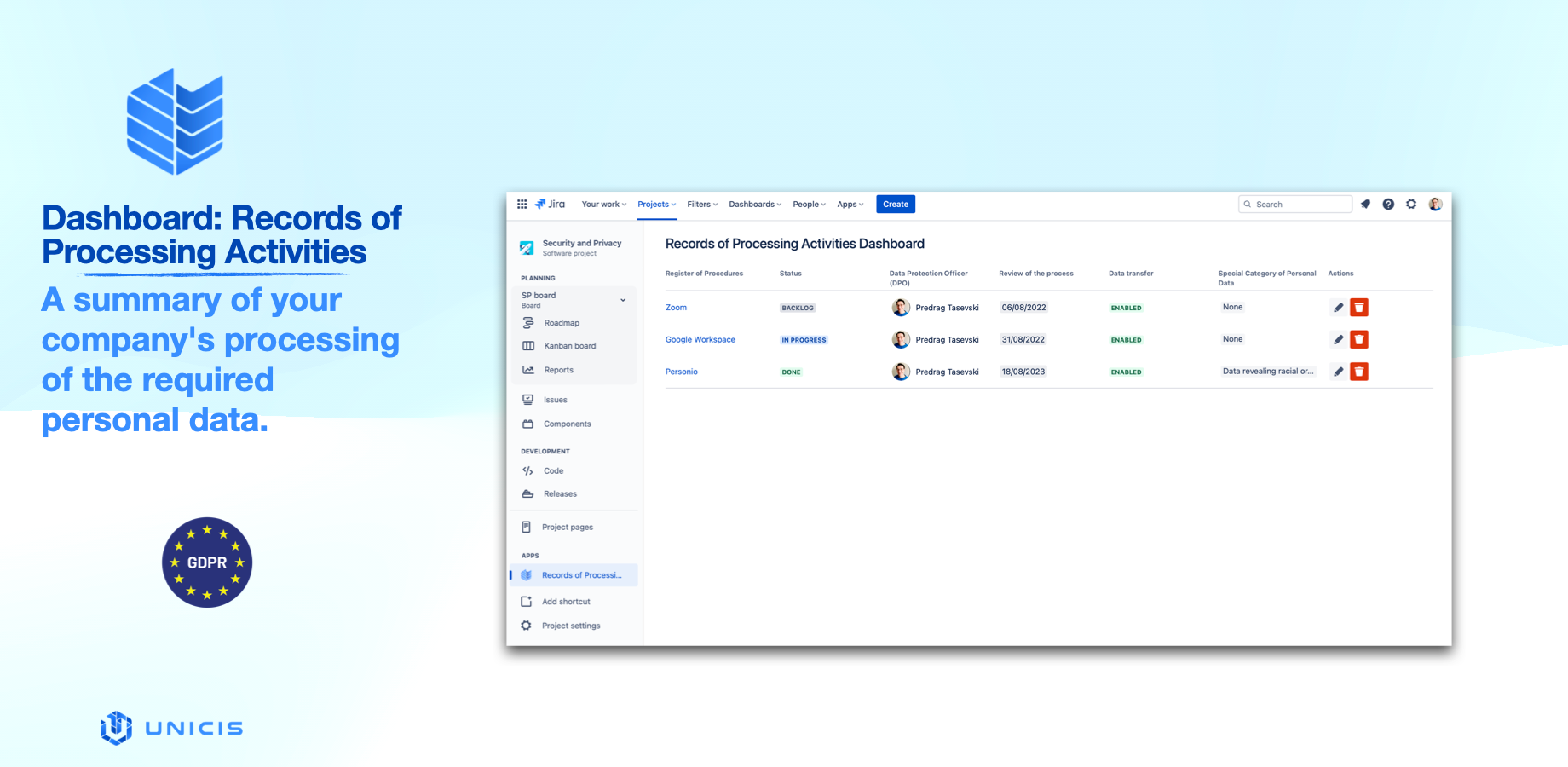Click Add shortcut label in the sidebar

(x=567, y=602)
